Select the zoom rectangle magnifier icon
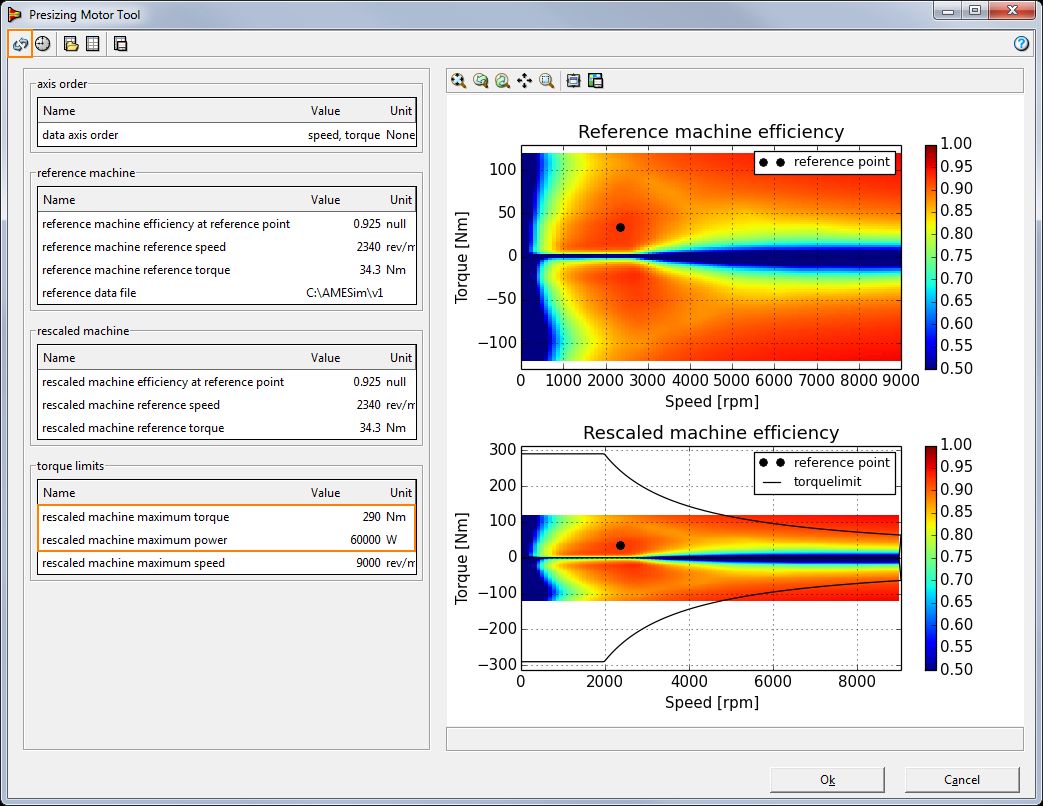Viewport: 1043px width, 806px height. 547,81
